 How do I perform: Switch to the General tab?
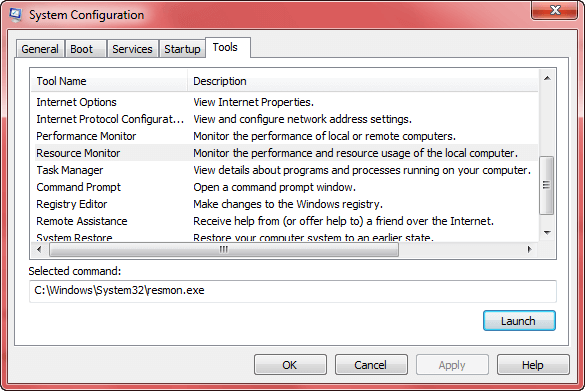(x=40, y=49)
